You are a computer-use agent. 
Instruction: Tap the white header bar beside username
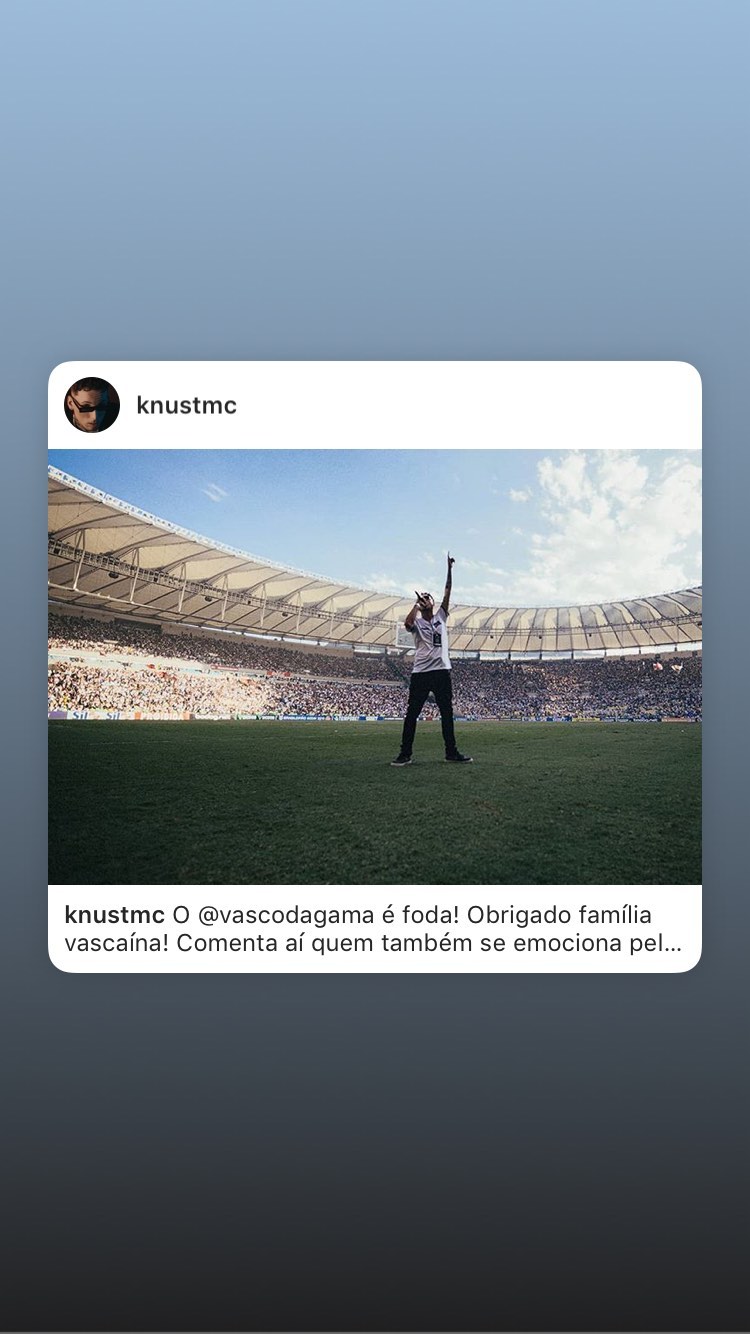tap(470, 405)
